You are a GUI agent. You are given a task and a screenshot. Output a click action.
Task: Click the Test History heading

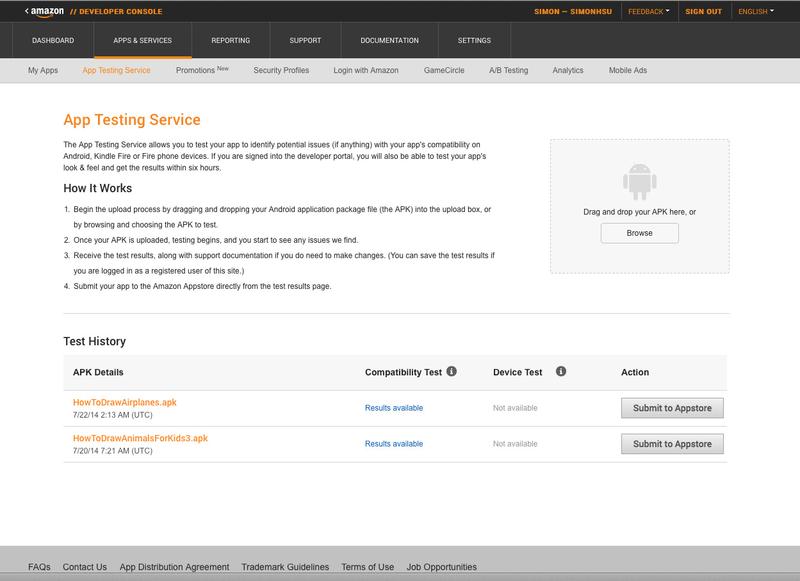pyautogui.click(x=94, y=341)
